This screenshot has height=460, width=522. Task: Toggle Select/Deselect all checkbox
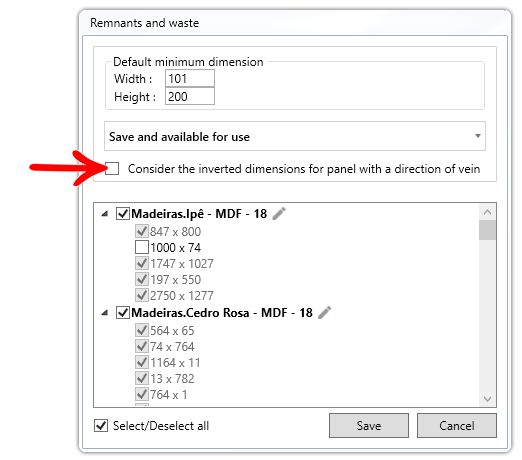(x=101, y=426)
